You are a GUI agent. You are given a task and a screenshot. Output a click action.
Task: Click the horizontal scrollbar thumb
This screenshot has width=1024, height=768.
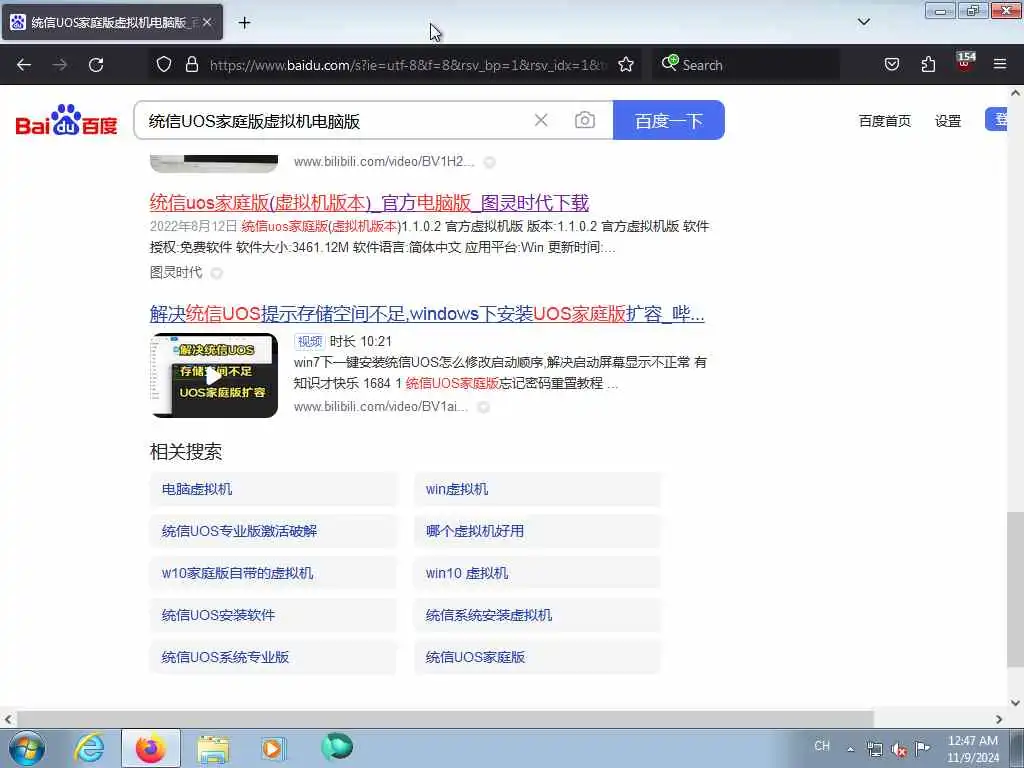pyautogui.click(x=445, y=719)
